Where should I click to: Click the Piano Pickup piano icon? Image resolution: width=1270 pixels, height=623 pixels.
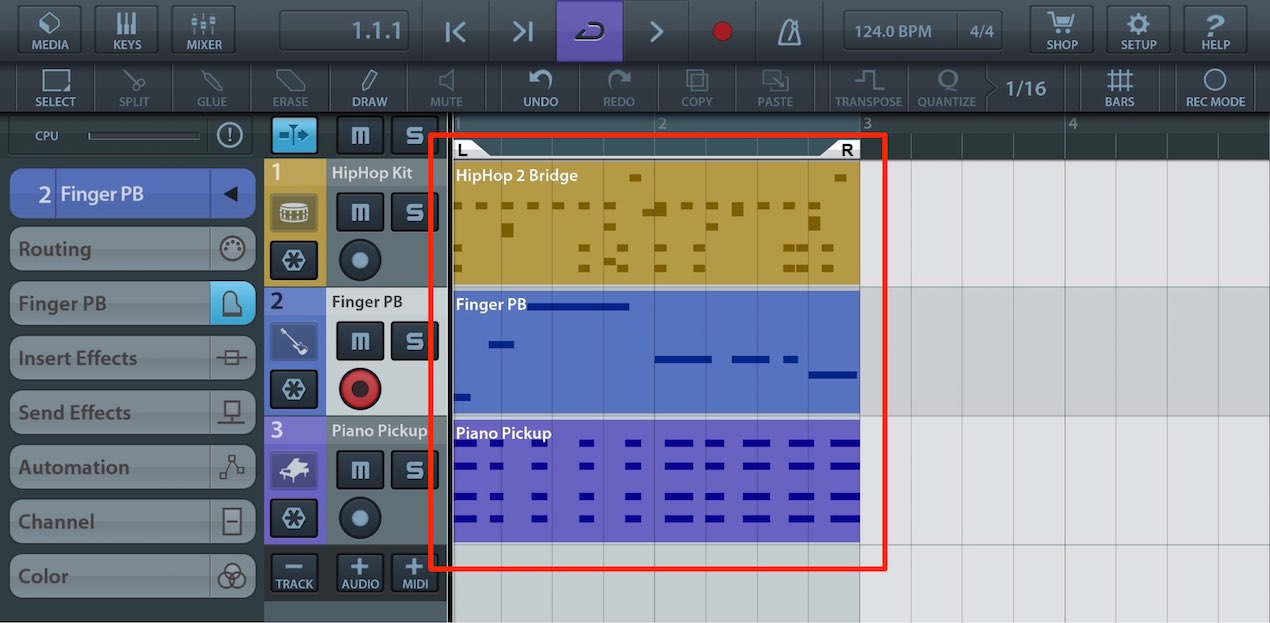click(294, 471)
